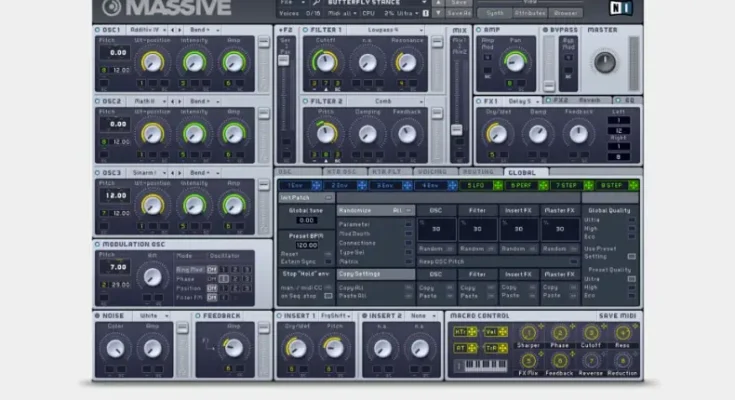Toggle OSC1 on/off power button
This screenshot has width=735, height=400.
[97, 30]
